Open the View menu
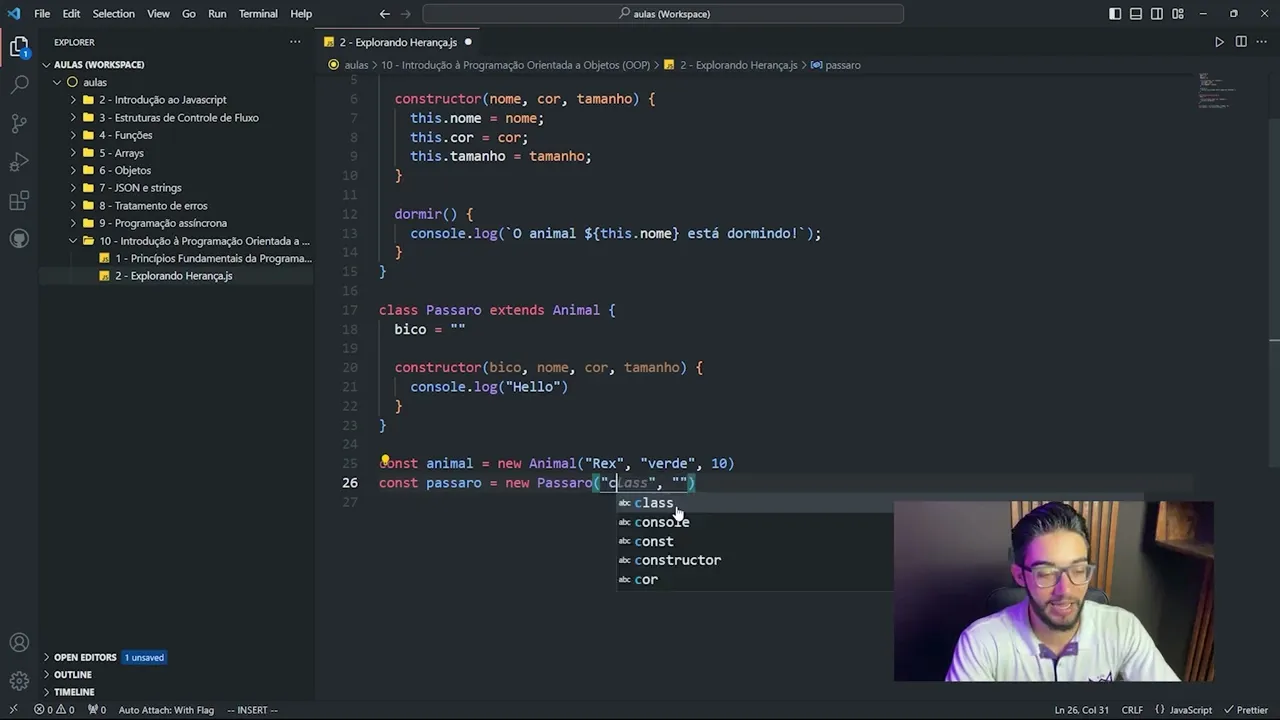 tap(158, 14)
